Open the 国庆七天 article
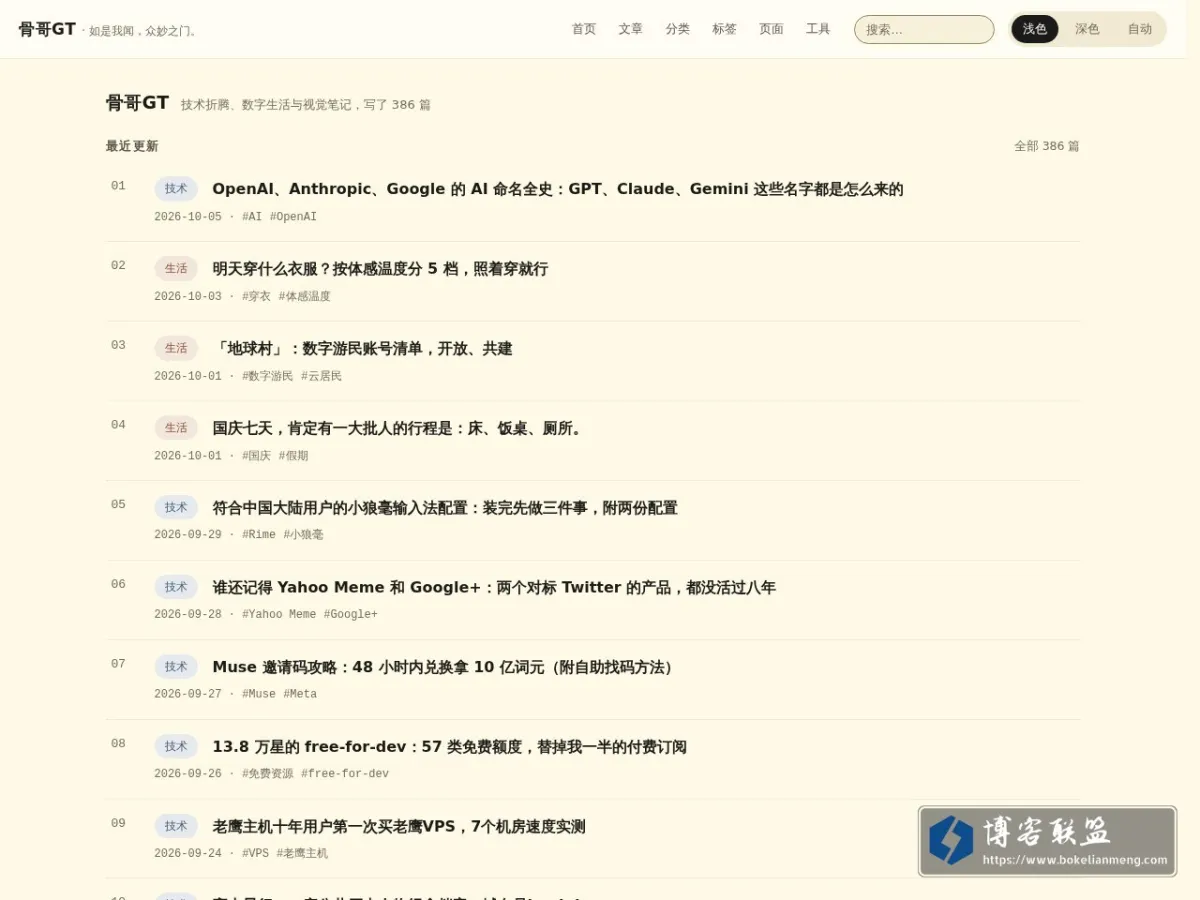1200x900 pixels. [x=399, y=428]
